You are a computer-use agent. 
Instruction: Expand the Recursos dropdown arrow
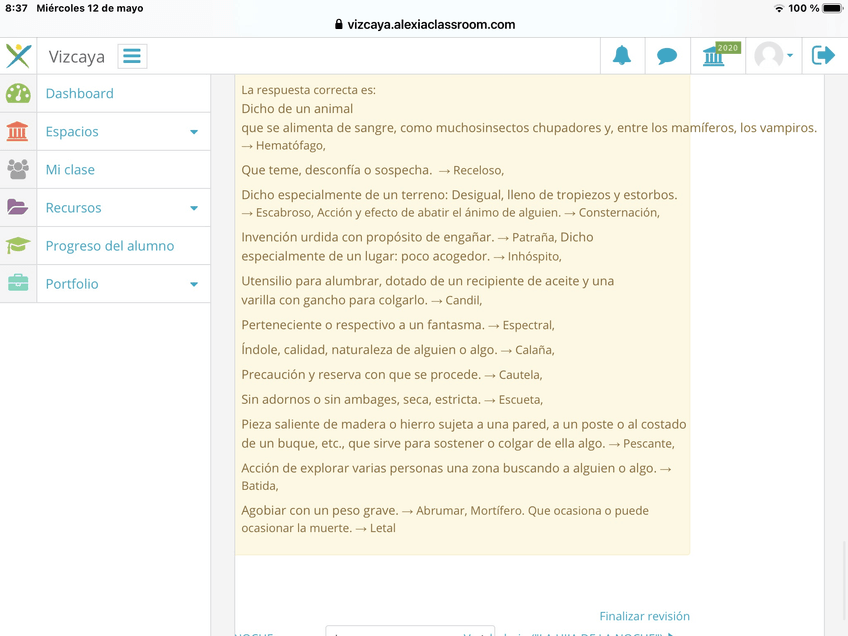click(194, 208)
